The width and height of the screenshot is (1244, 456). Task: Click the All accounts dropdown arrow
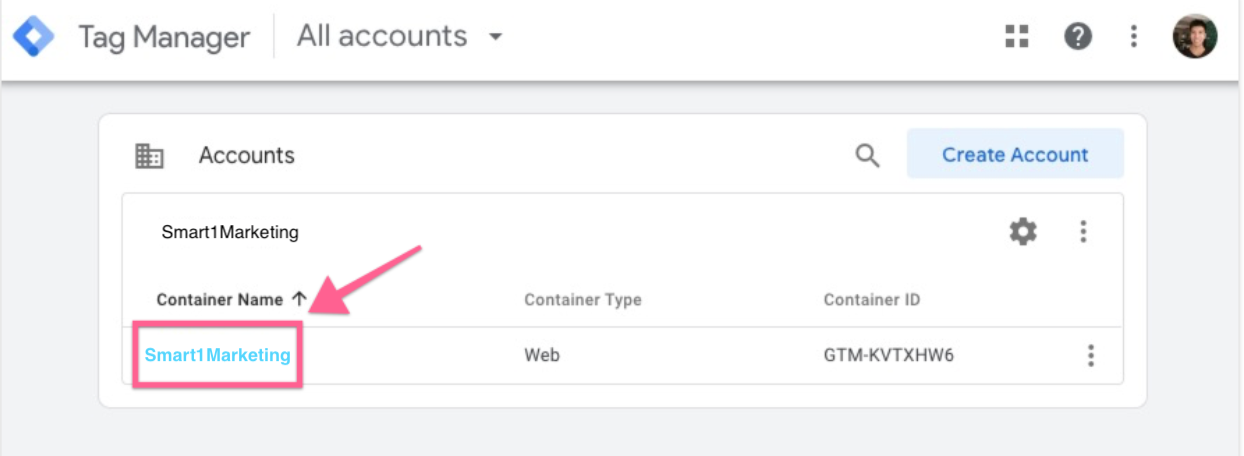click(x=494, y=38)
